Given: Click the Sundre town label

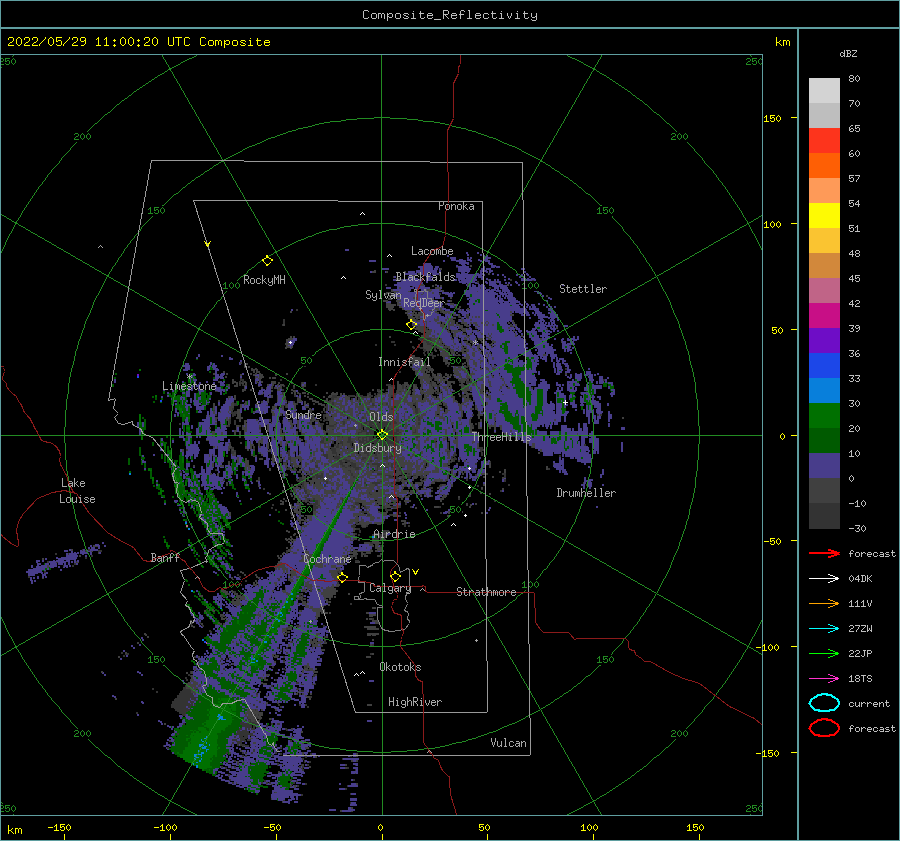Looking at the screenshot, I should point(303,414).
